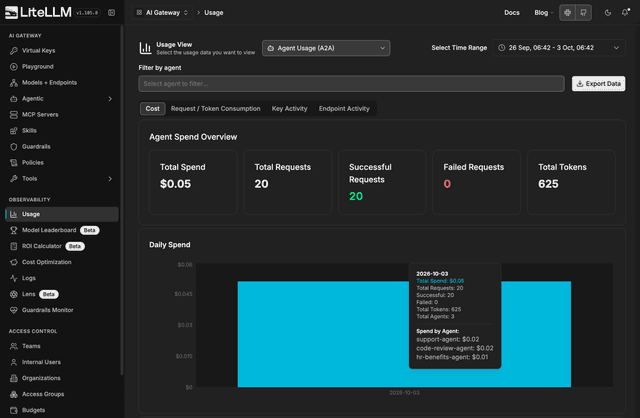Open the Agent Usage (A2A) dropdown
Screen dimensions: 640x418
(x=326, y=48)
